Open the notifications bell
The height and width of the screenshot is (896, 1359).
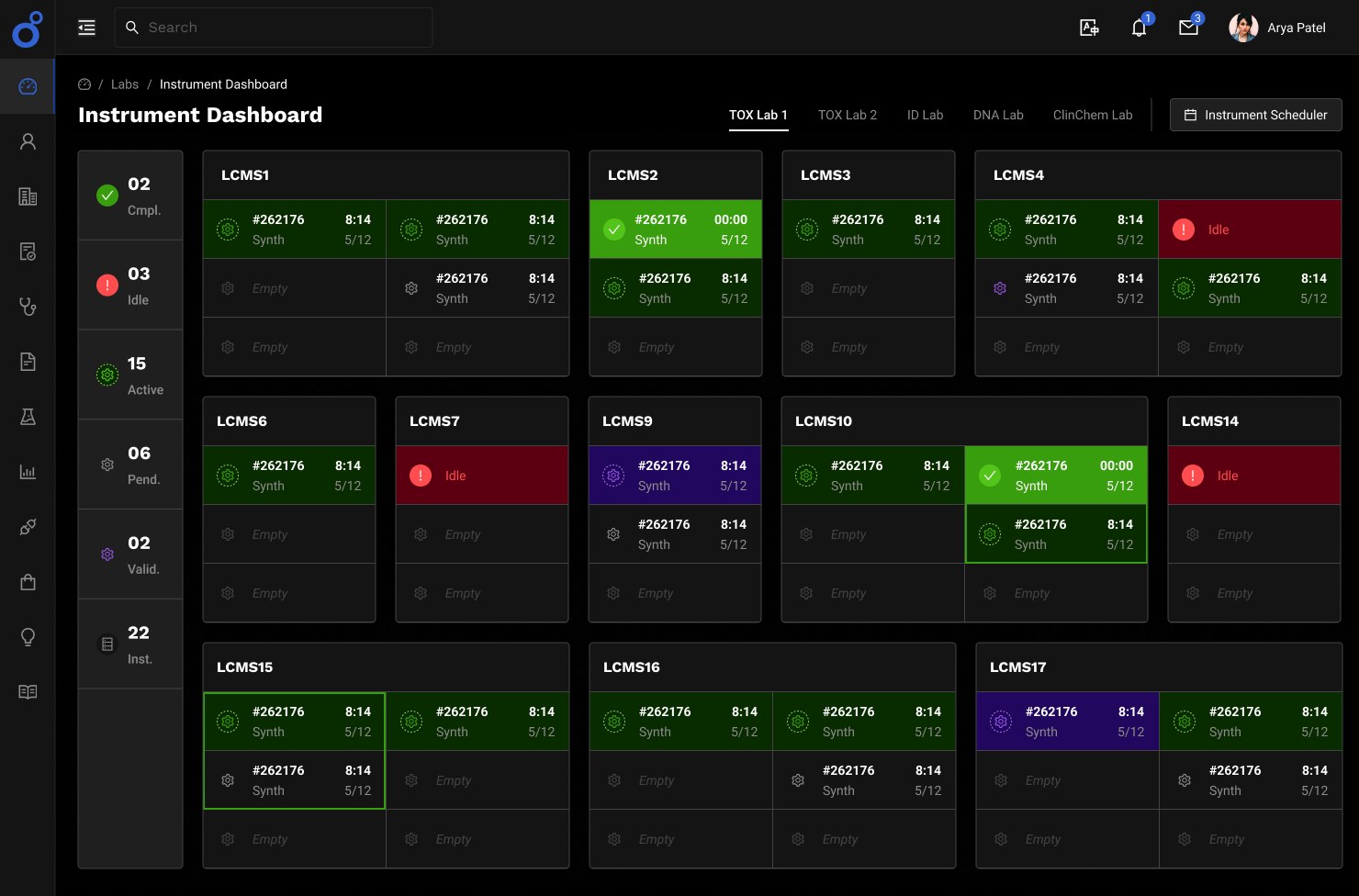coord(1139,28)
